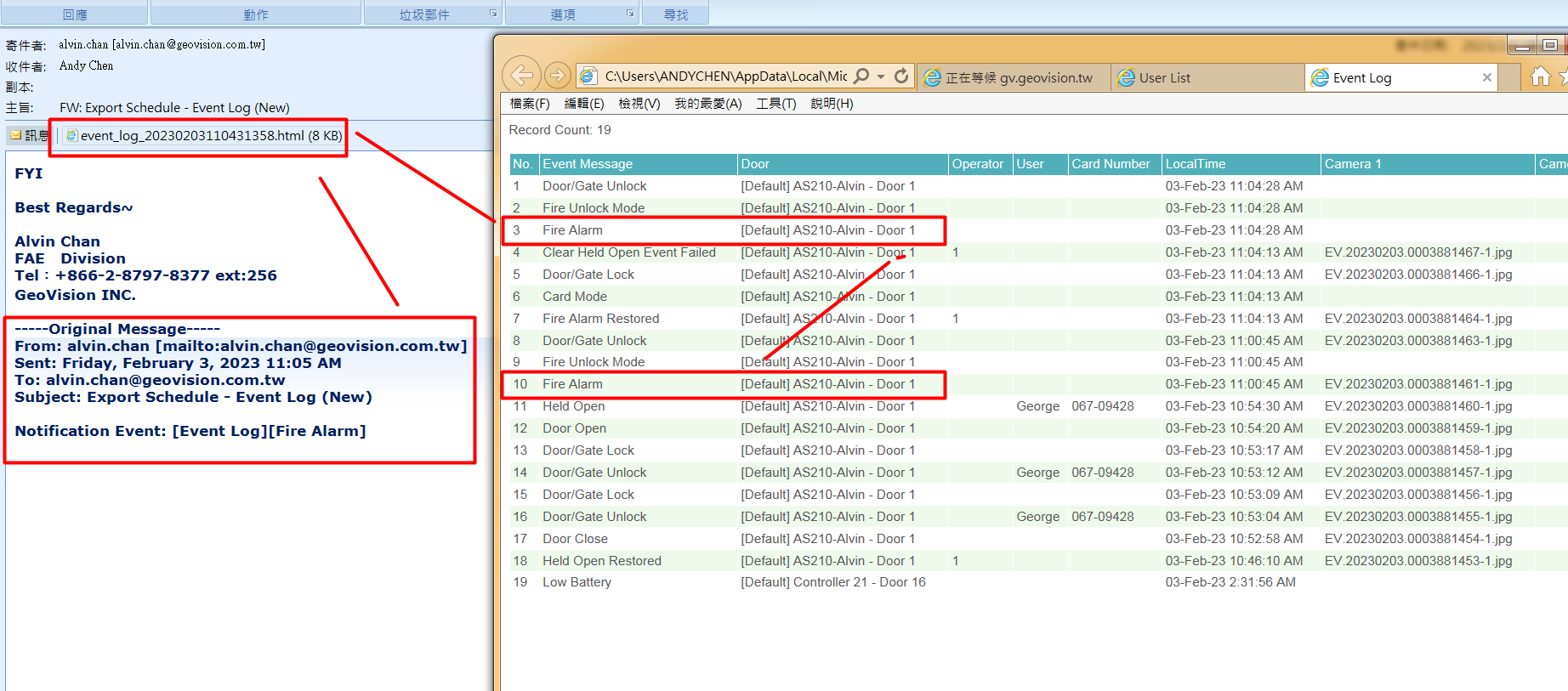Click the Fire Alarm Restored event message

(601, 319)
